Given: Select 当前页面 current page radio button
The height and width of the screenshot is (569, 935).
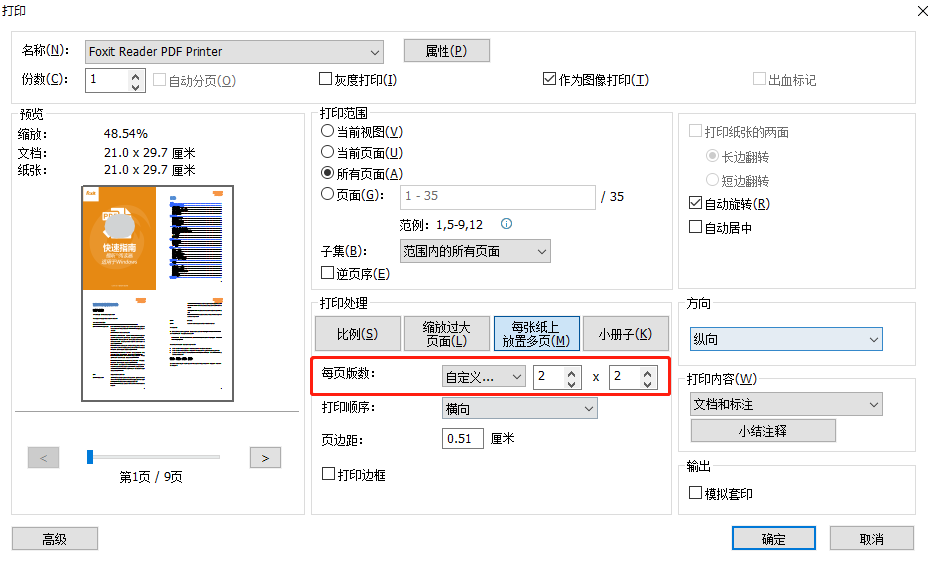Looking at the screenshot, I should (x=327, y=152).
